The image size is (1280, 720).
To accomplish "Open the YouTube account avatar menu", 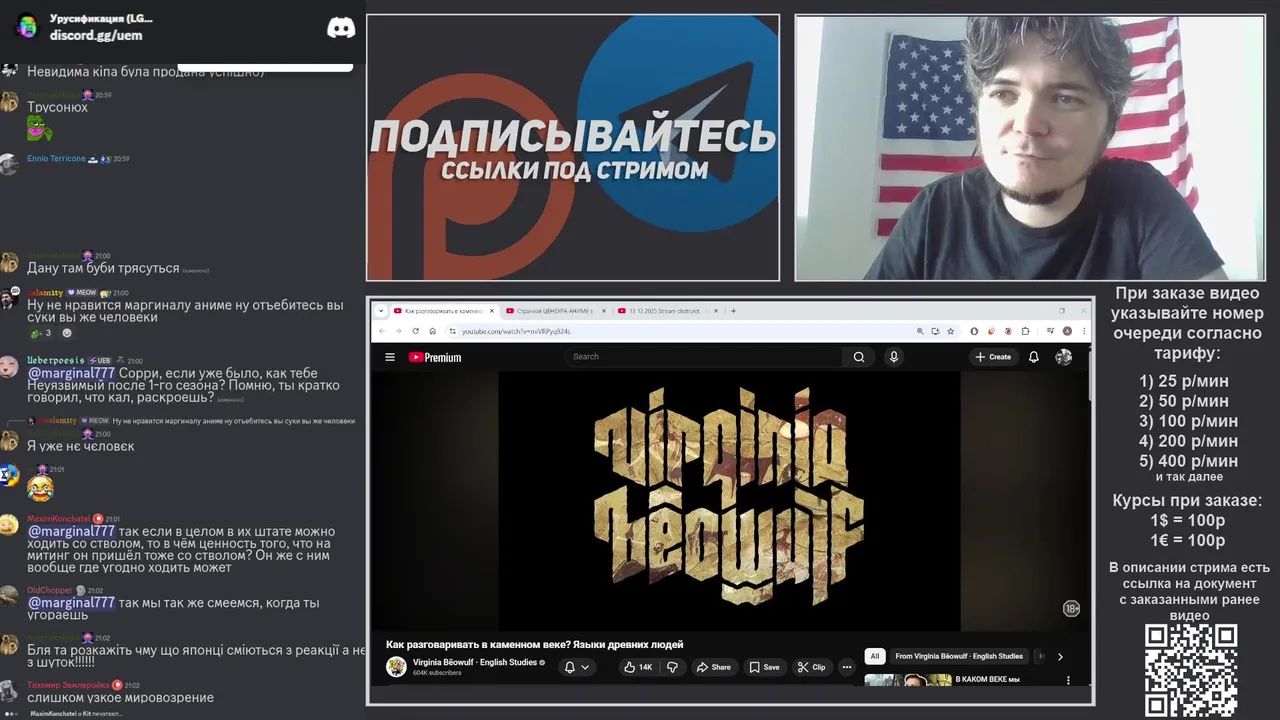I will pyautogui.click(x=1064, y=357).
